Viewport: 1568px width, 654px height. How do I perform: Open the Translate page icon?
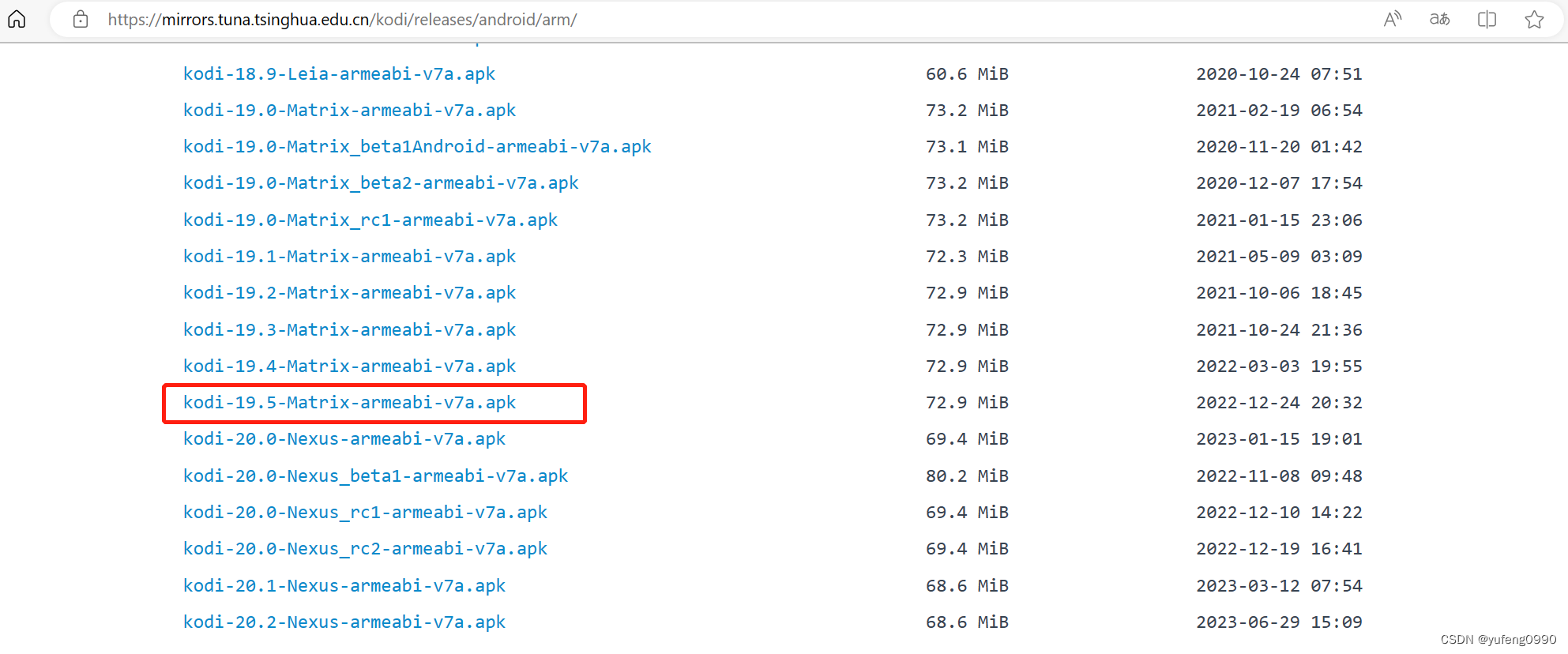tap(1439, 19)
